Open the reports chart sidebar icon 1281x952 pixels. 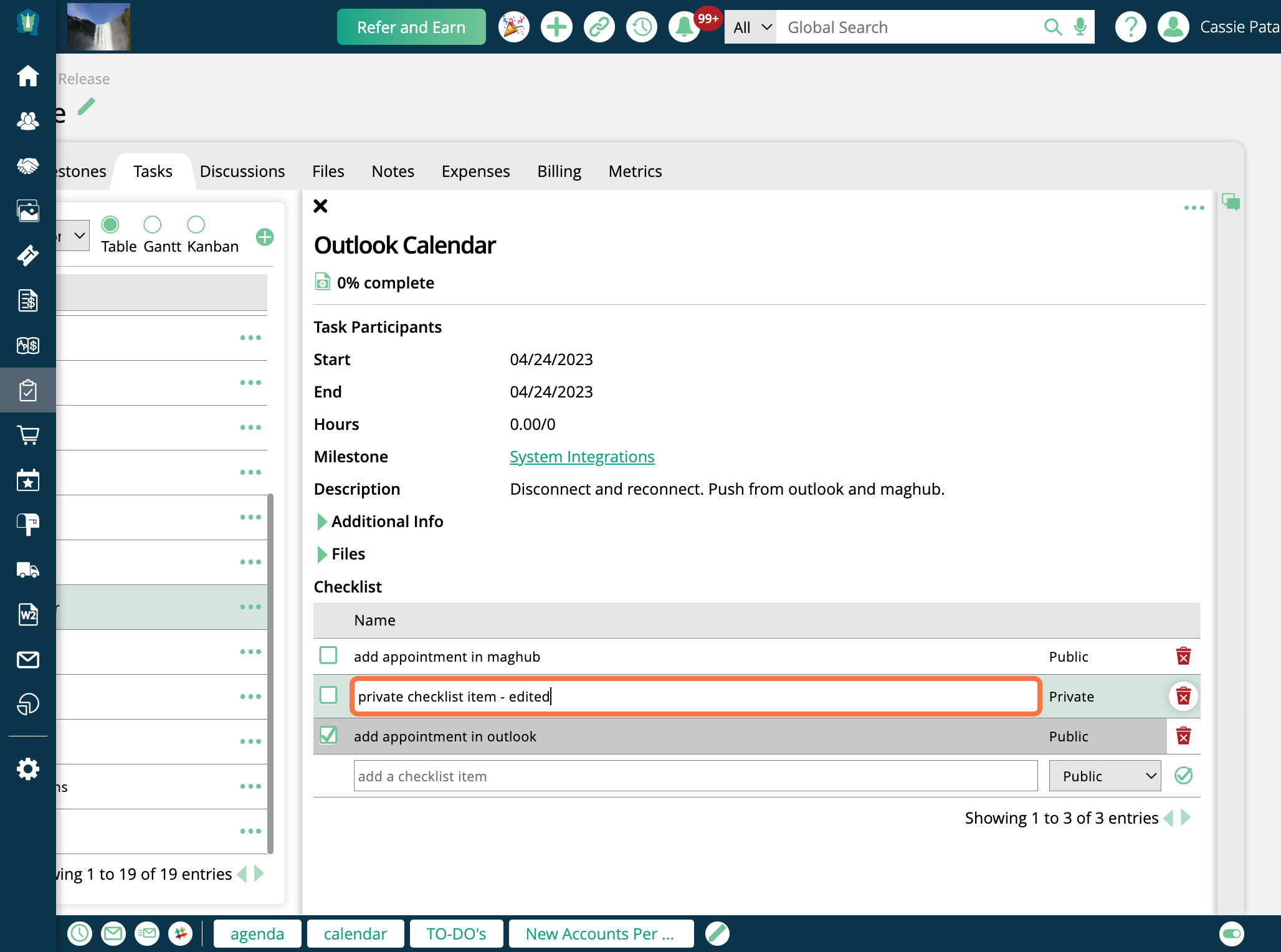coord(28,704)
